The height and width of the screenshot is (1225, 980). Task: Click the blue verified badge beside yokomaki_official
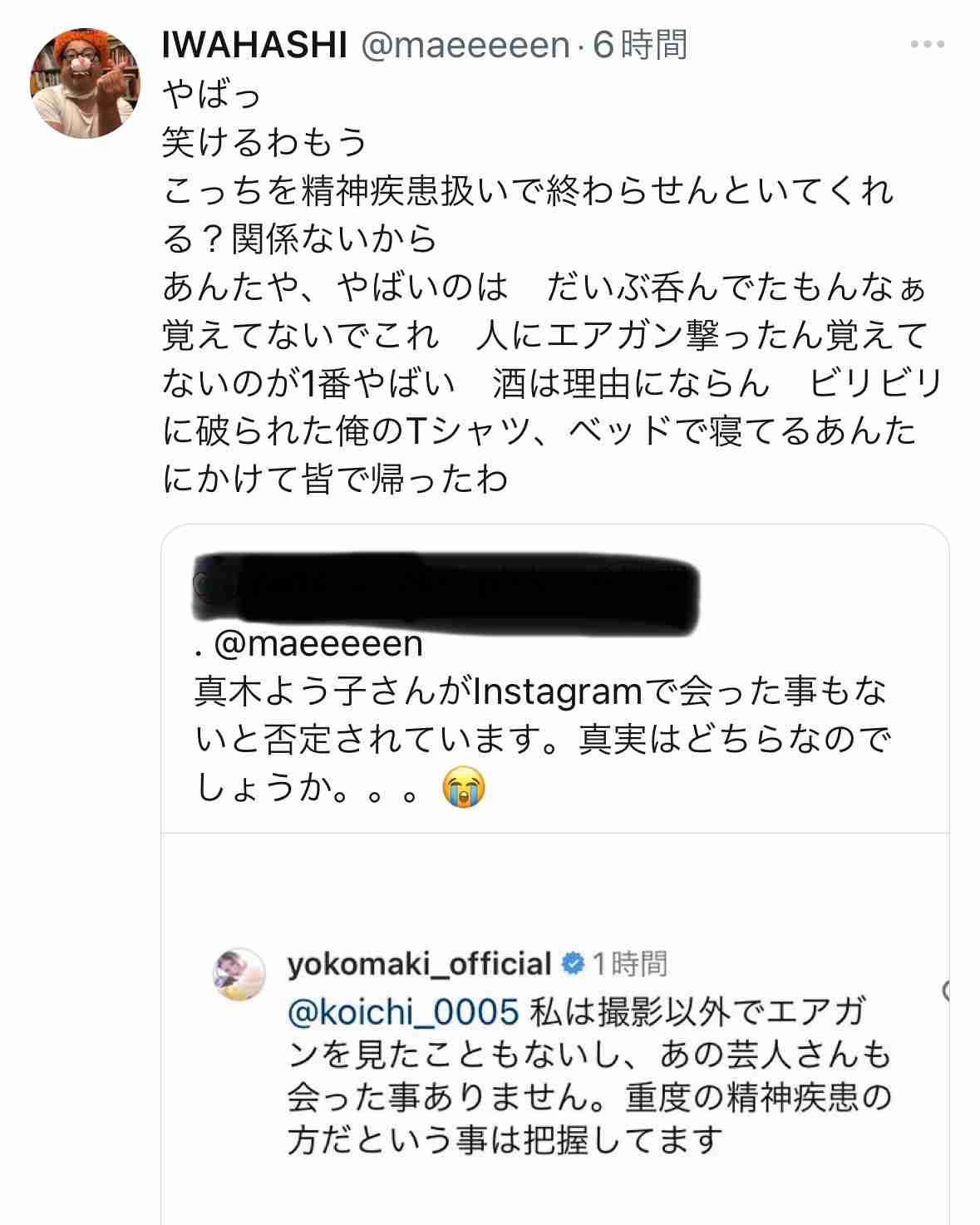(x=573, y=964)
